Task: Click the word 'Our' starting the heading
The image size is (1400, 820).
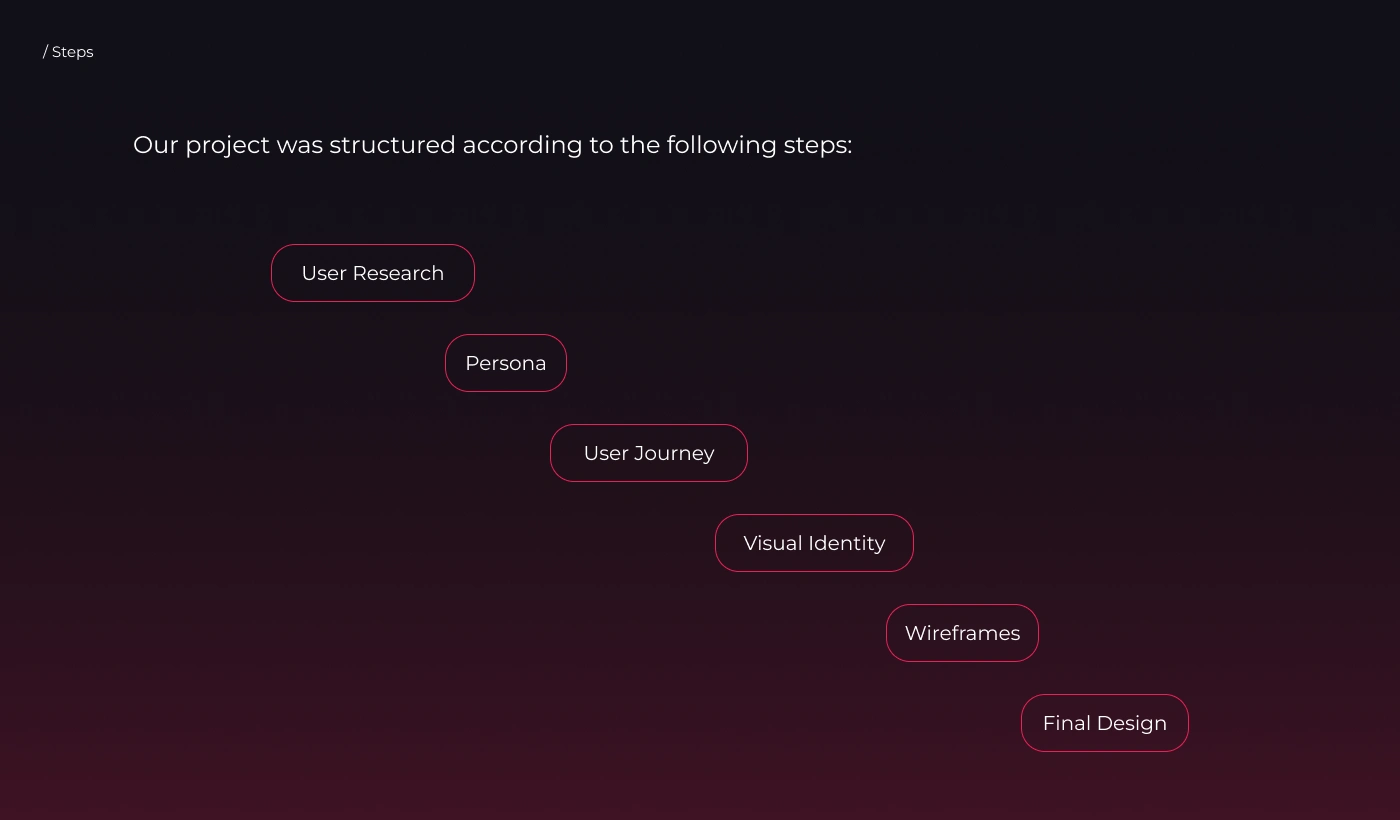Action: (x=155, y=145)
